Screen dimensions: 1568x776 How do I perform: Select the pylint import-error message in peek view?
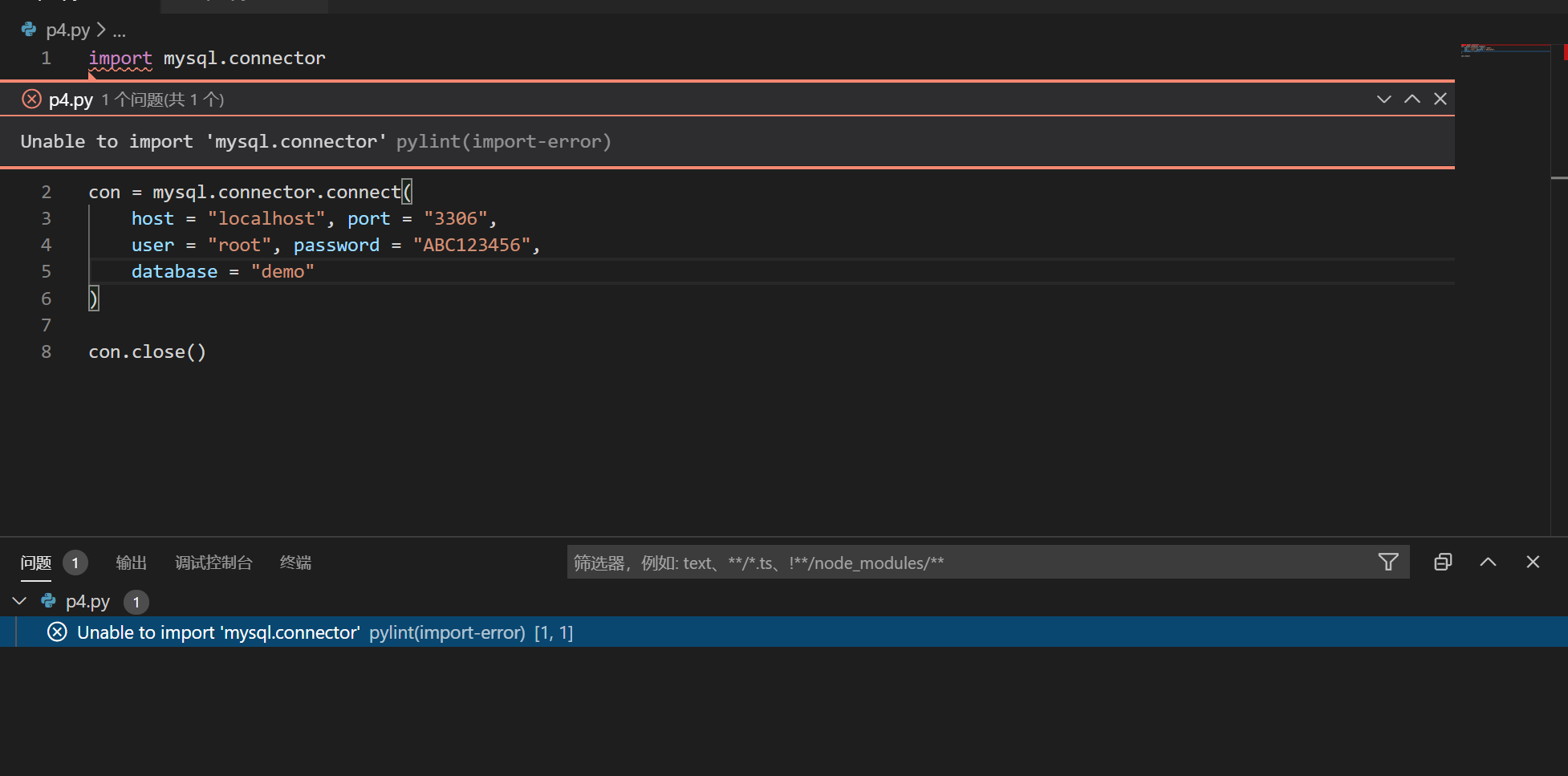316,142
